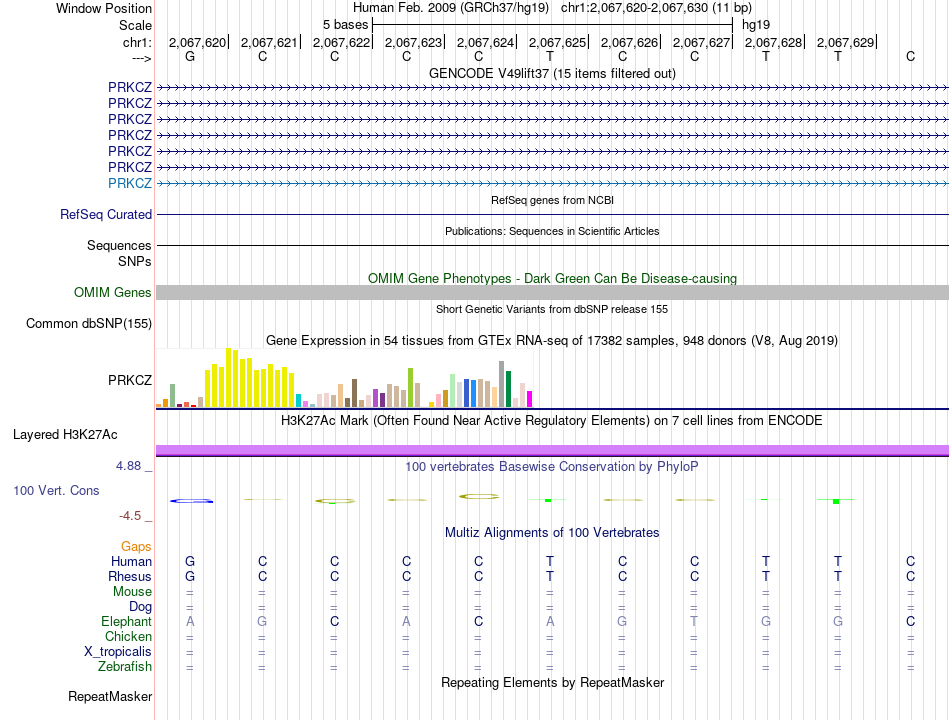Click the OMIM Genes track label
Screen dimensions: 950x720
[x=113, y=293]
